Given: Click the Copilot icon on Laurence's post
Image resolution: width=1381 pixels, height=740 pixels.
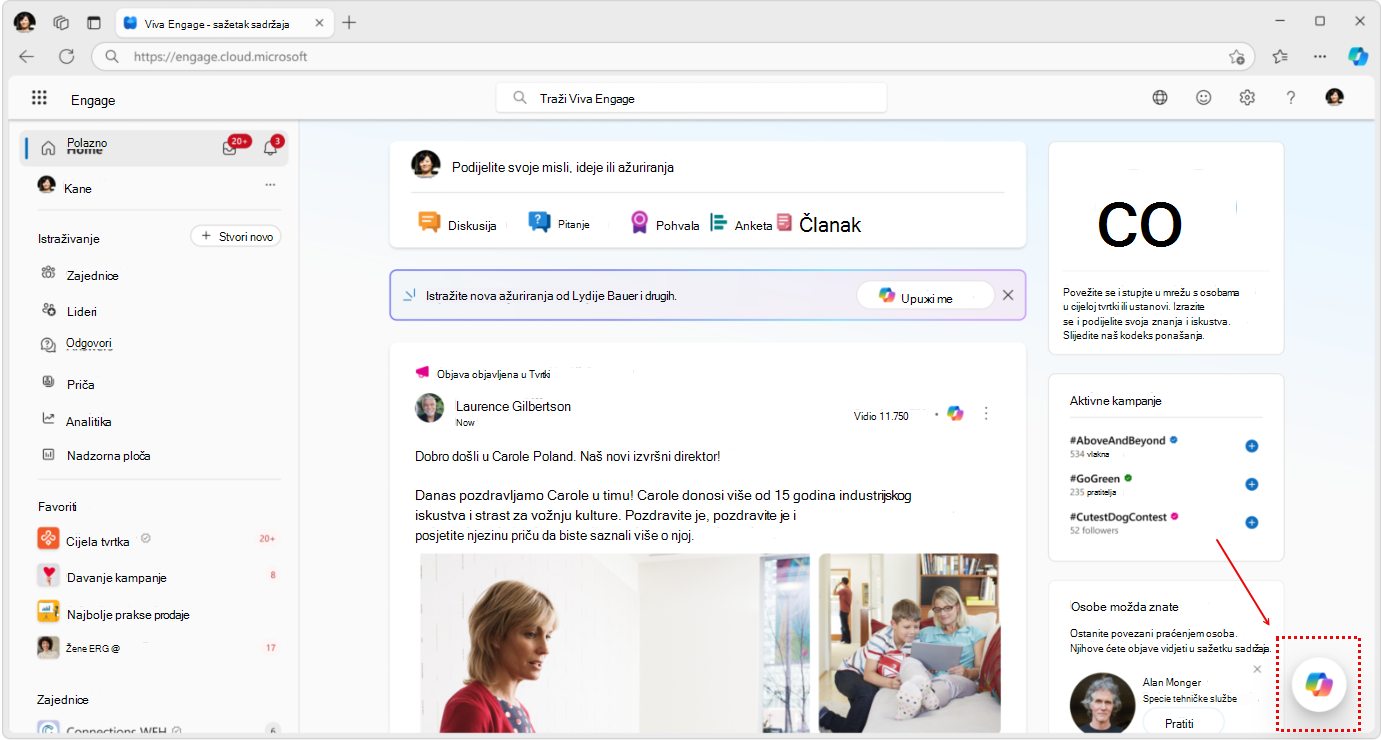Looking at the screenshot, I should click(x=955, y=413).
